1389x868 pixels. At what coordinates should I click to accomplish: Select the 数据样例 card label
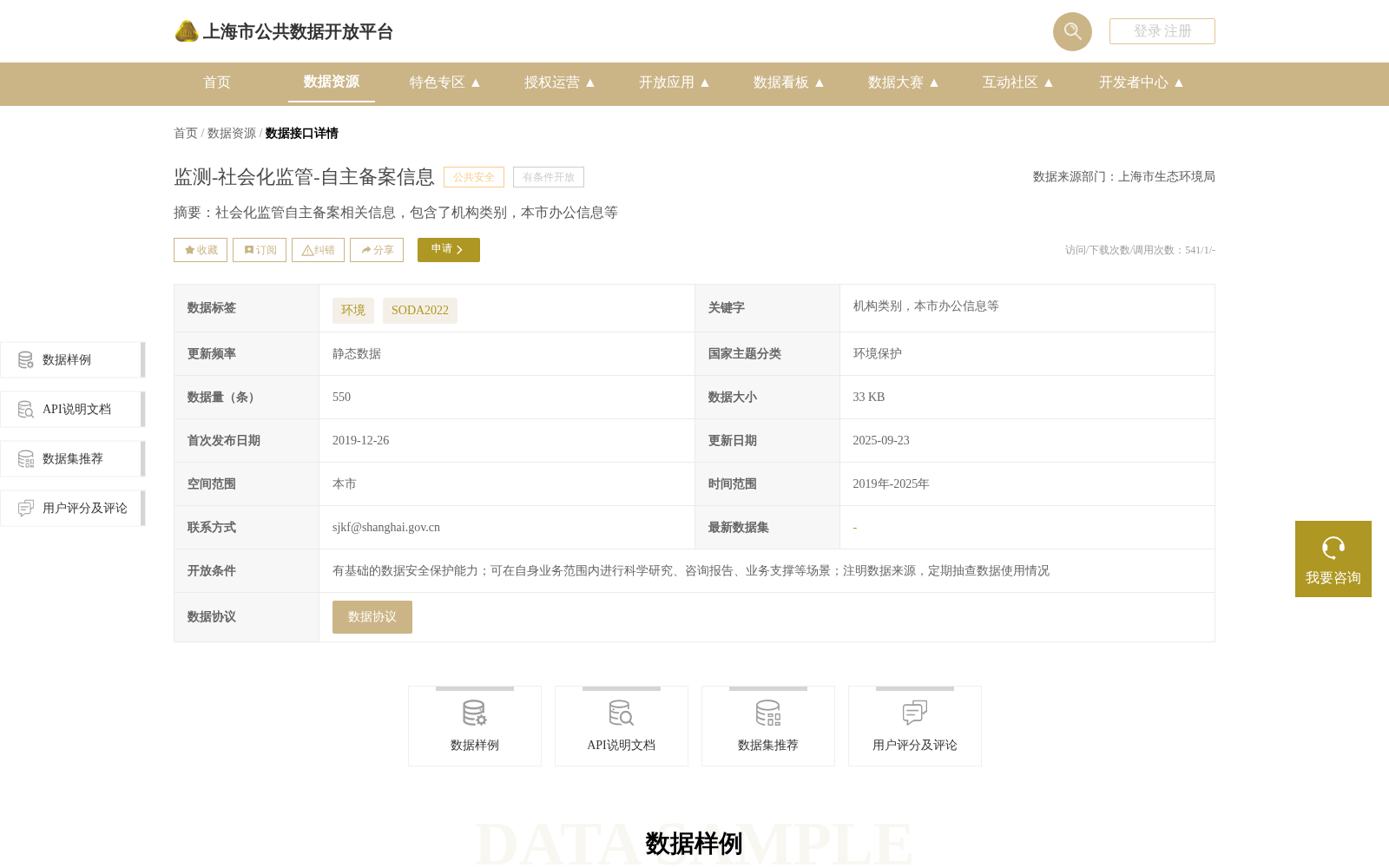pyautogui.click(x=475, y=745)
